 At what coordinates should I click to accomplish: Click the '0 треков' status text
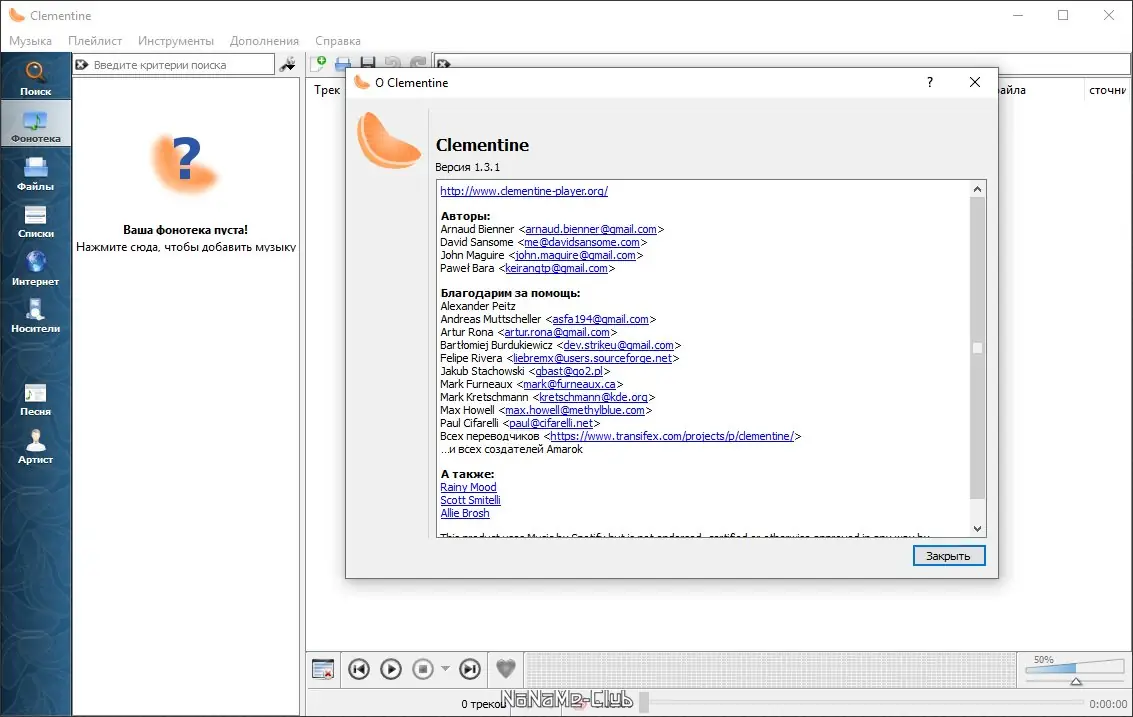tap(483, 703)
